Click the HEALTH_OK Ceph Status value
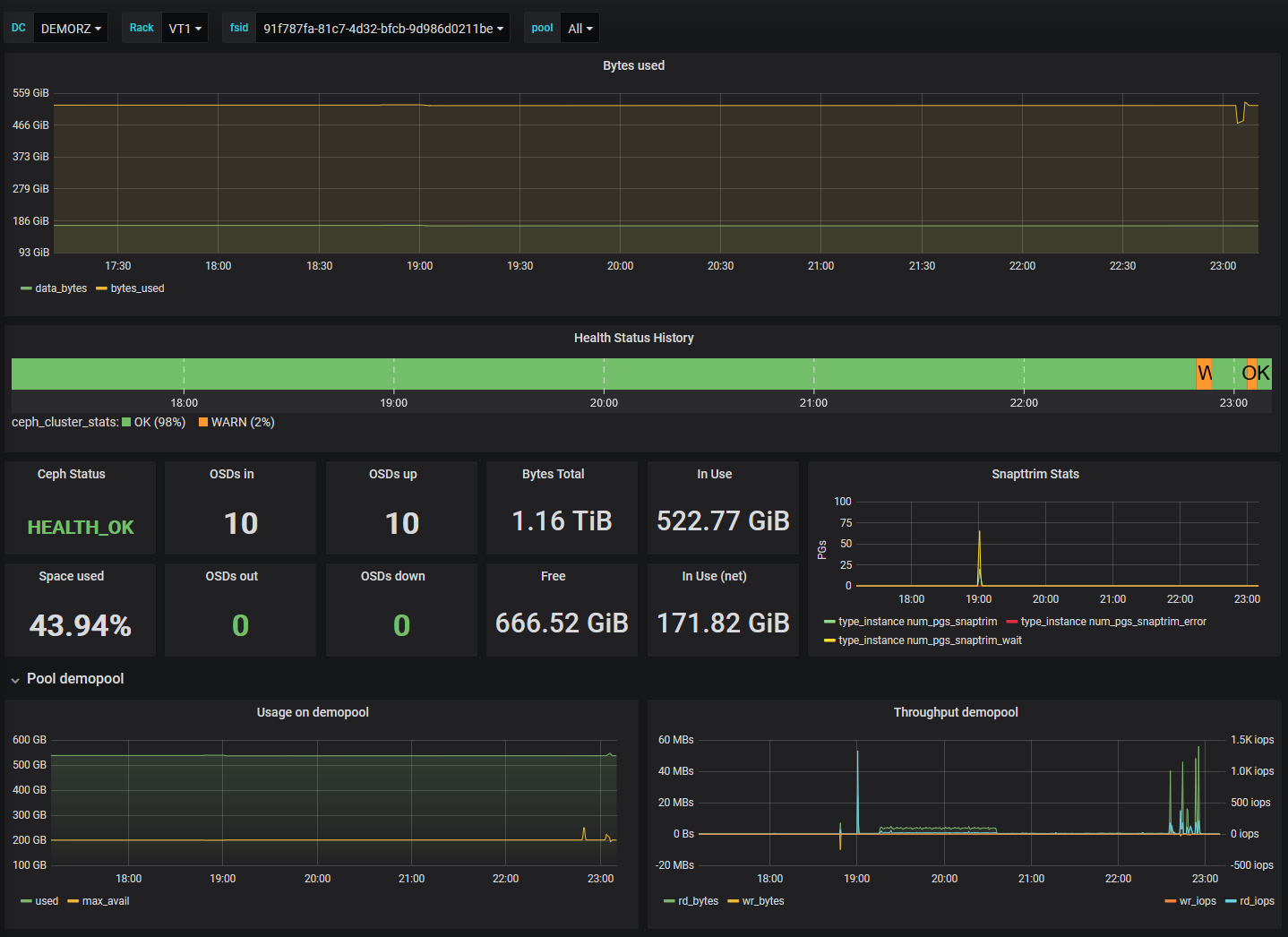 [x=81, y=528]
